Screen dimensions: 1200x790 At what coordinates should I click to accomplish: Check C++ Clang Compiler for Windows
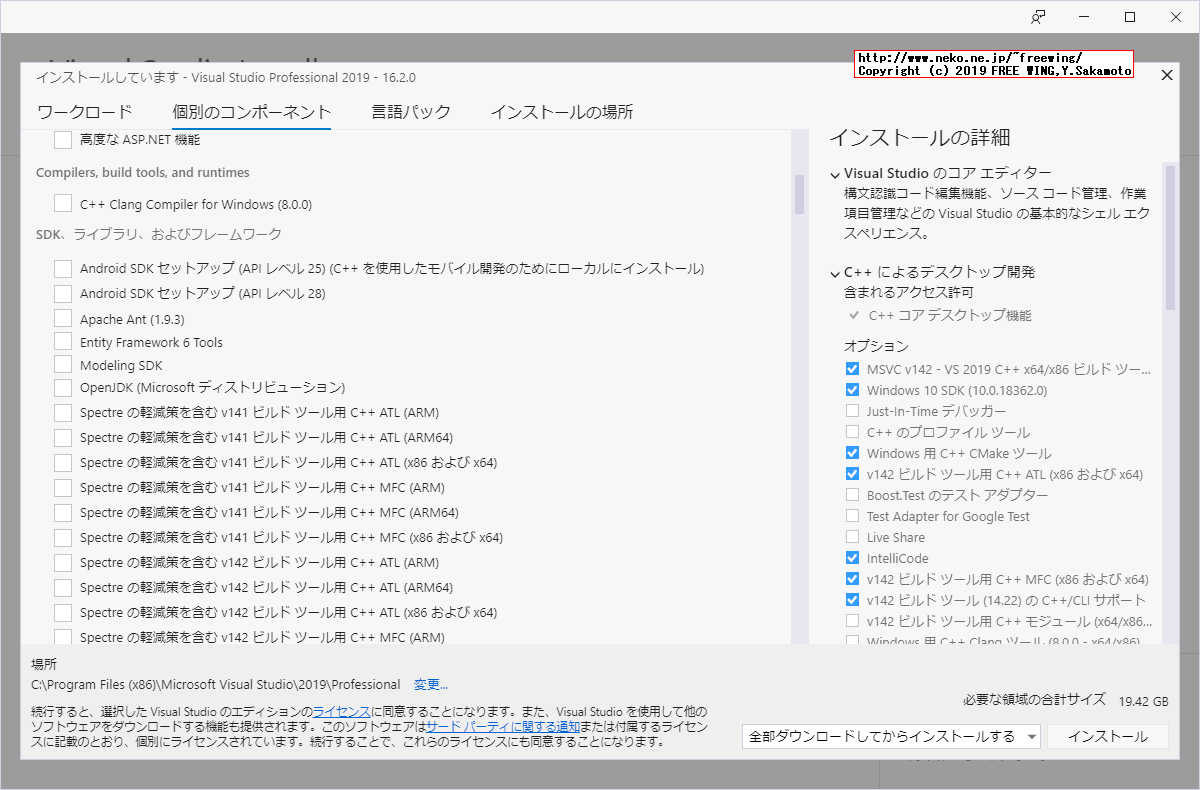(x=63, y=203)
